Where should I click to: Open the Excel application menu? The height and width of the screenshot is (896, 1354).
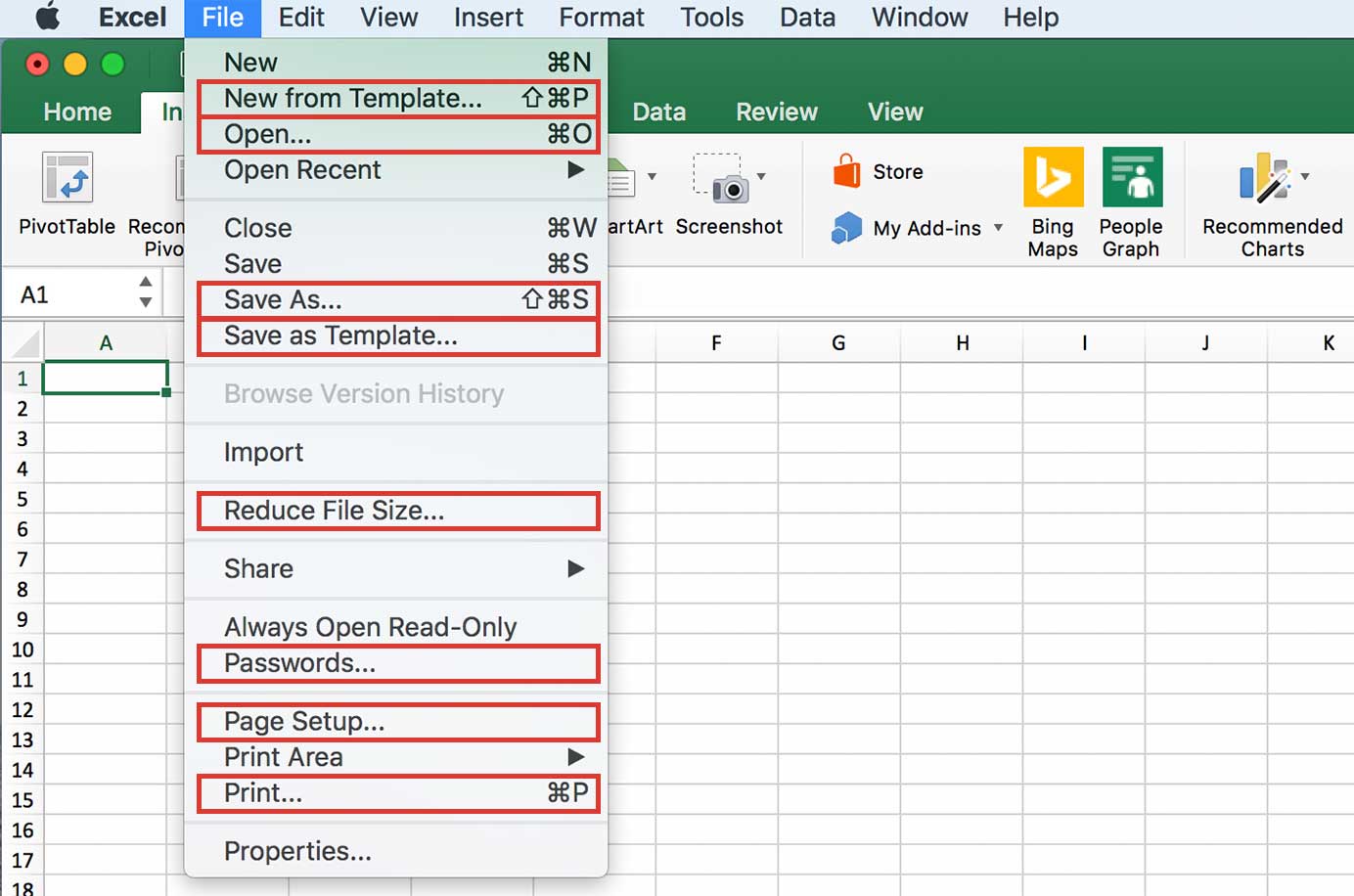click(132, 17)
